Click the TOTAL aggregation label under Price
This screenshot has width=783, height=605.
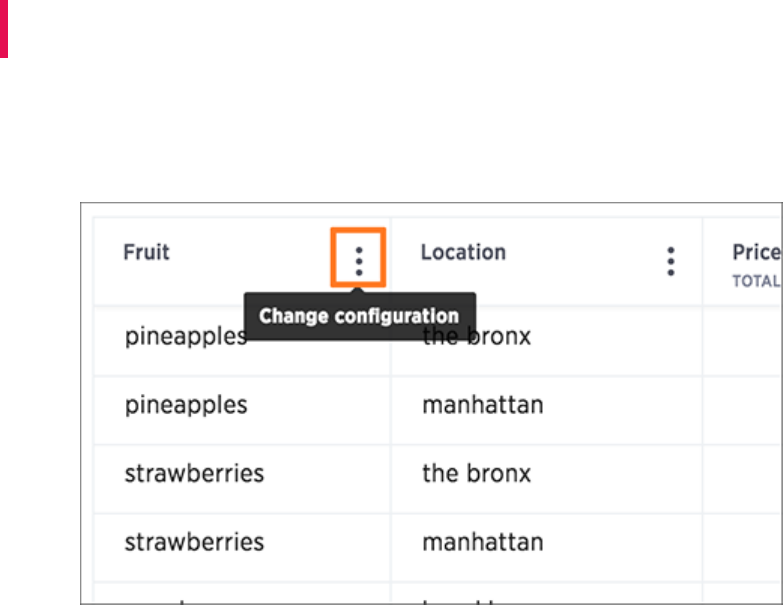click(x=756, y=281)
